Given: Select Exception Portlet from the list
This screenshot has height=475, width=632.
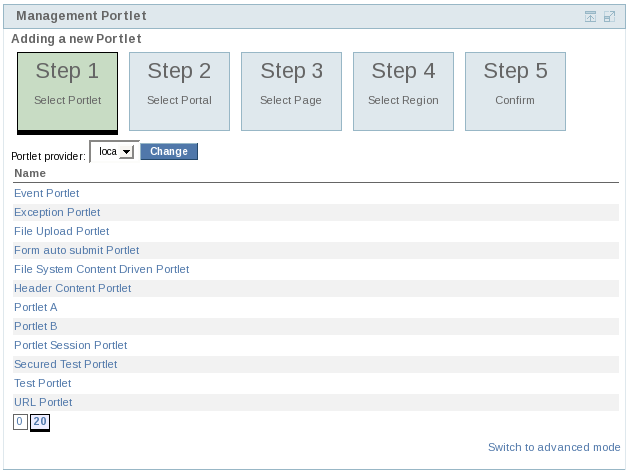Looking at the screenshot, I should (x=57, y=212).
